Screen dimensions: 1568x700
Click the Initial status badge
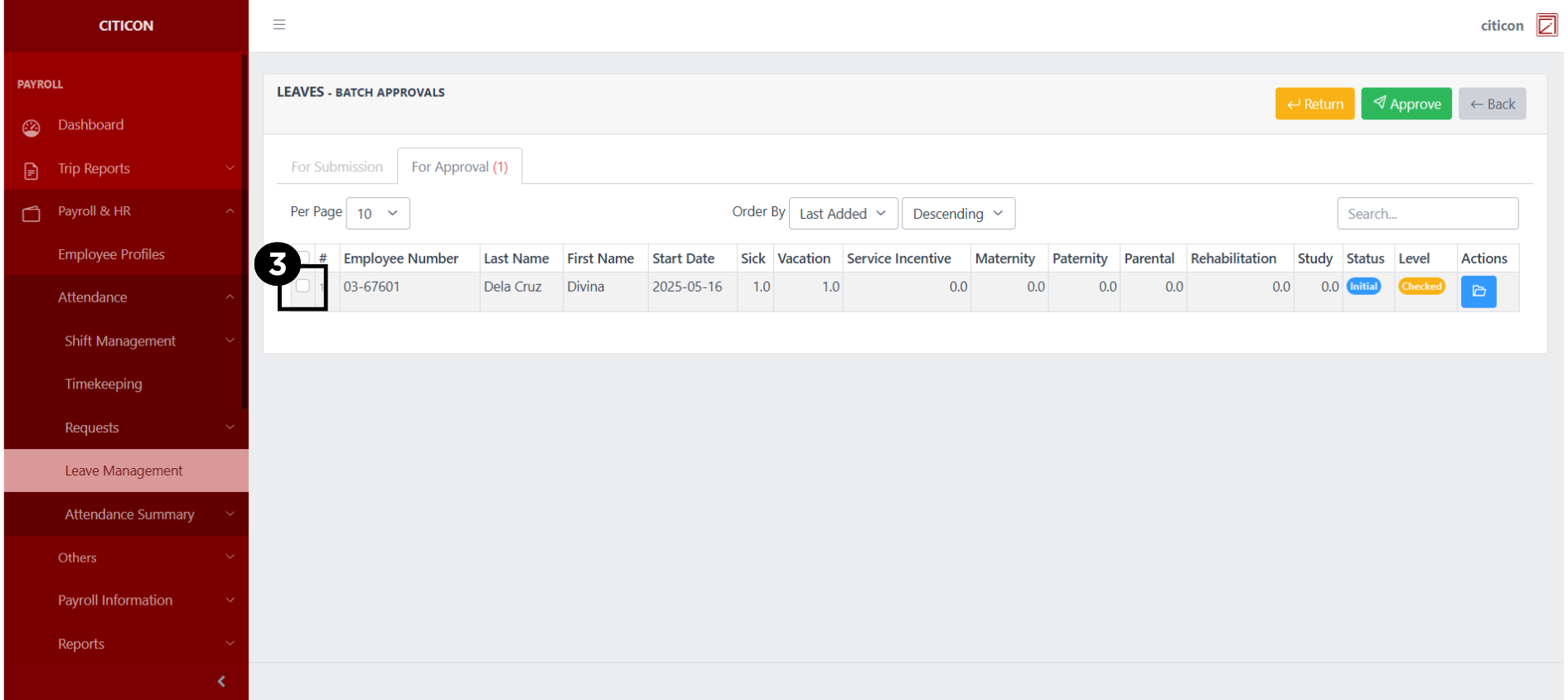coord(1363,287)
